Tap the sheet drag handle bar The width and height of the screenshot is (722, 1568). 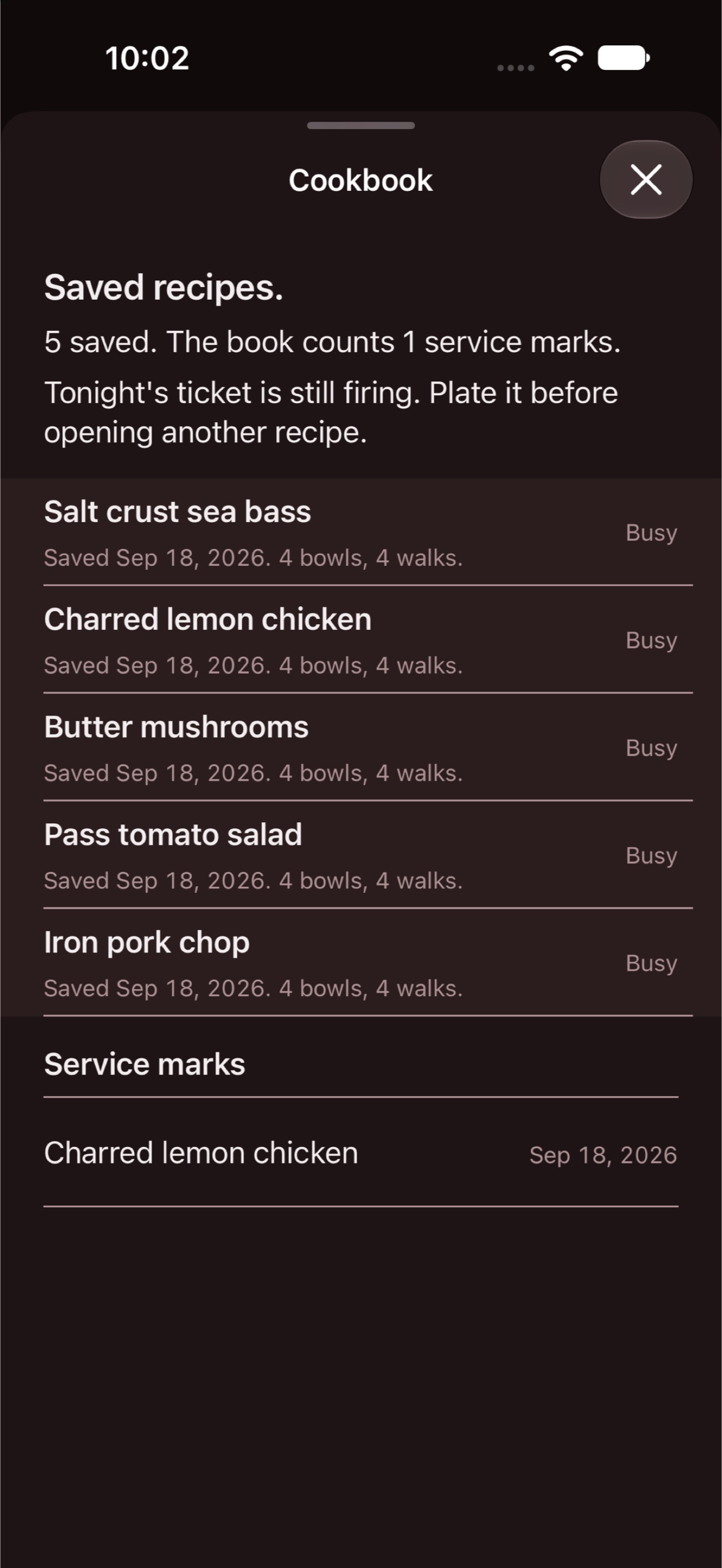pyautogui.click(x=361, y=126)
